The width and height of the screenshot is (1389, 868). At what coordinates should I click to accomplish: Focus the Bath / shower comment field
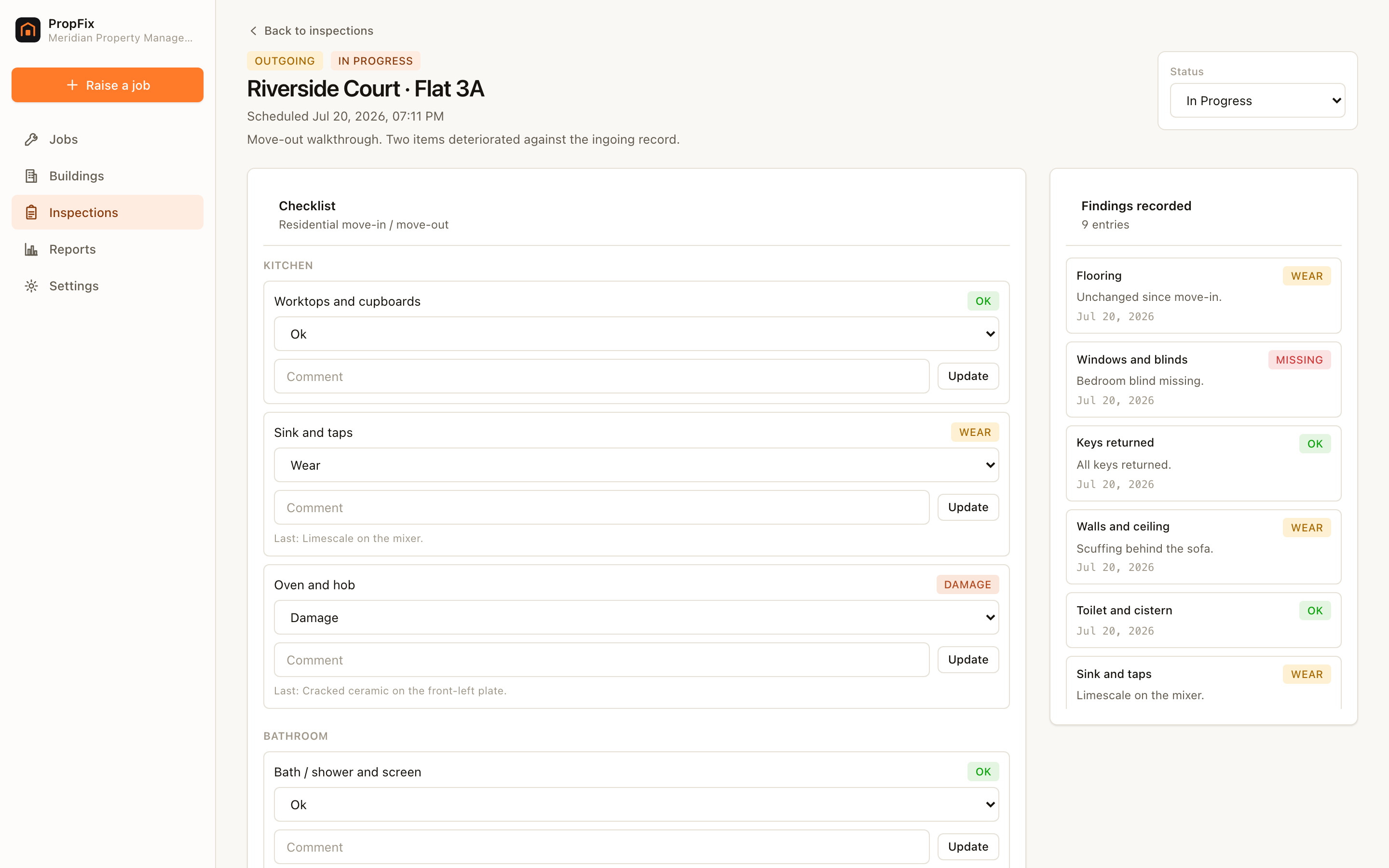[601, 847]
